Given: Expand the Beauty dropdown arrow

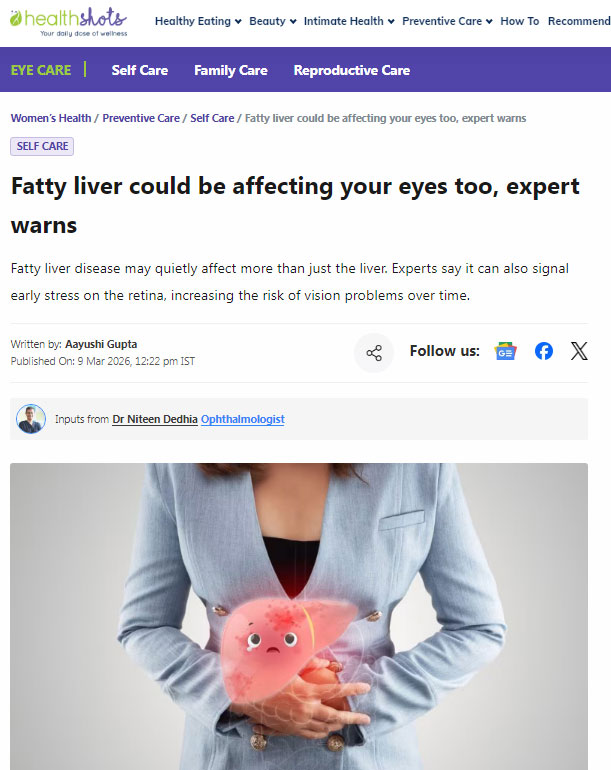Looking at the screenshot, I should [293, 22].
